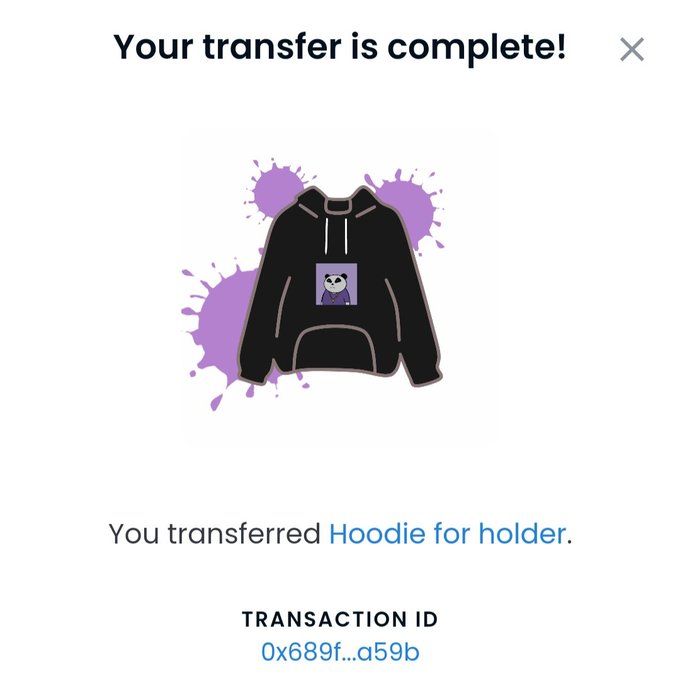
Task: Click the panda picture on the hoodie
Action: coord(336,284)
